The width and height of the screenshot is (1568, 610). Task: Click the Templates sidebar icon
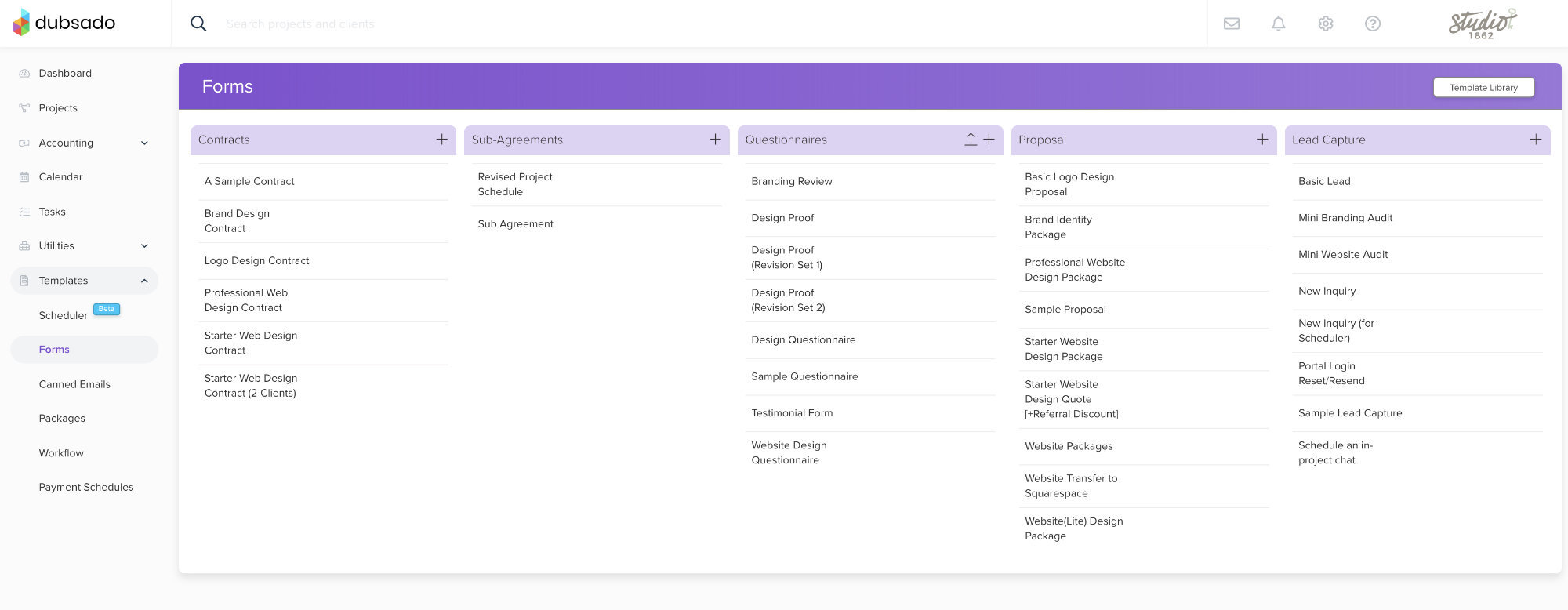[24, 281]
